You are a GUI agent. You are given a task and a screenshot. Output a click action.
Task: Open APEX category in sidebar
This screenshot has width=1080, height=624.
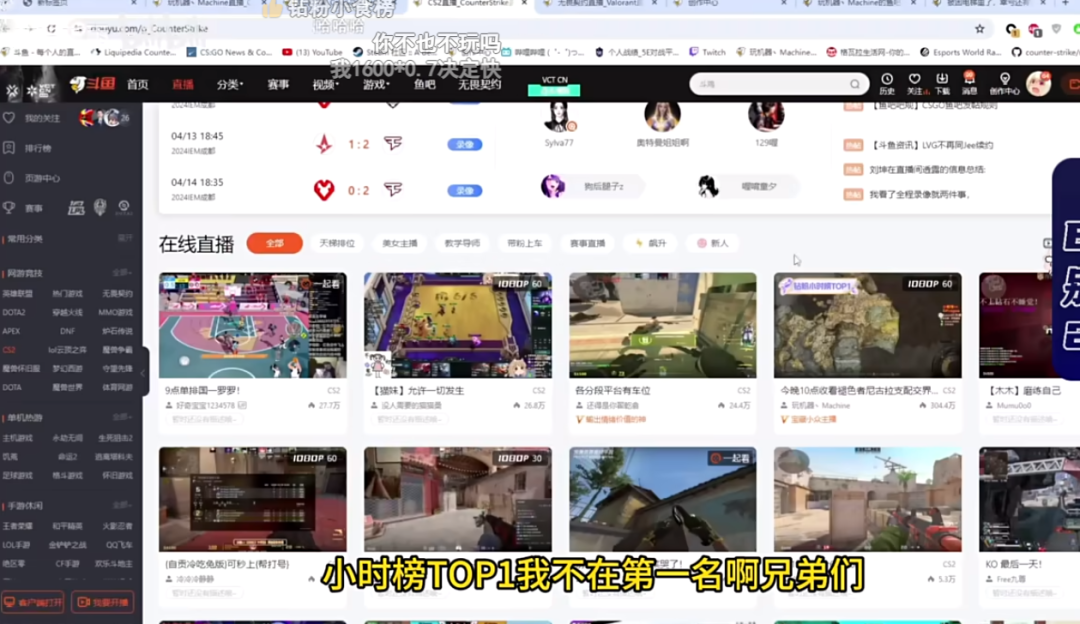click(11, 331)
